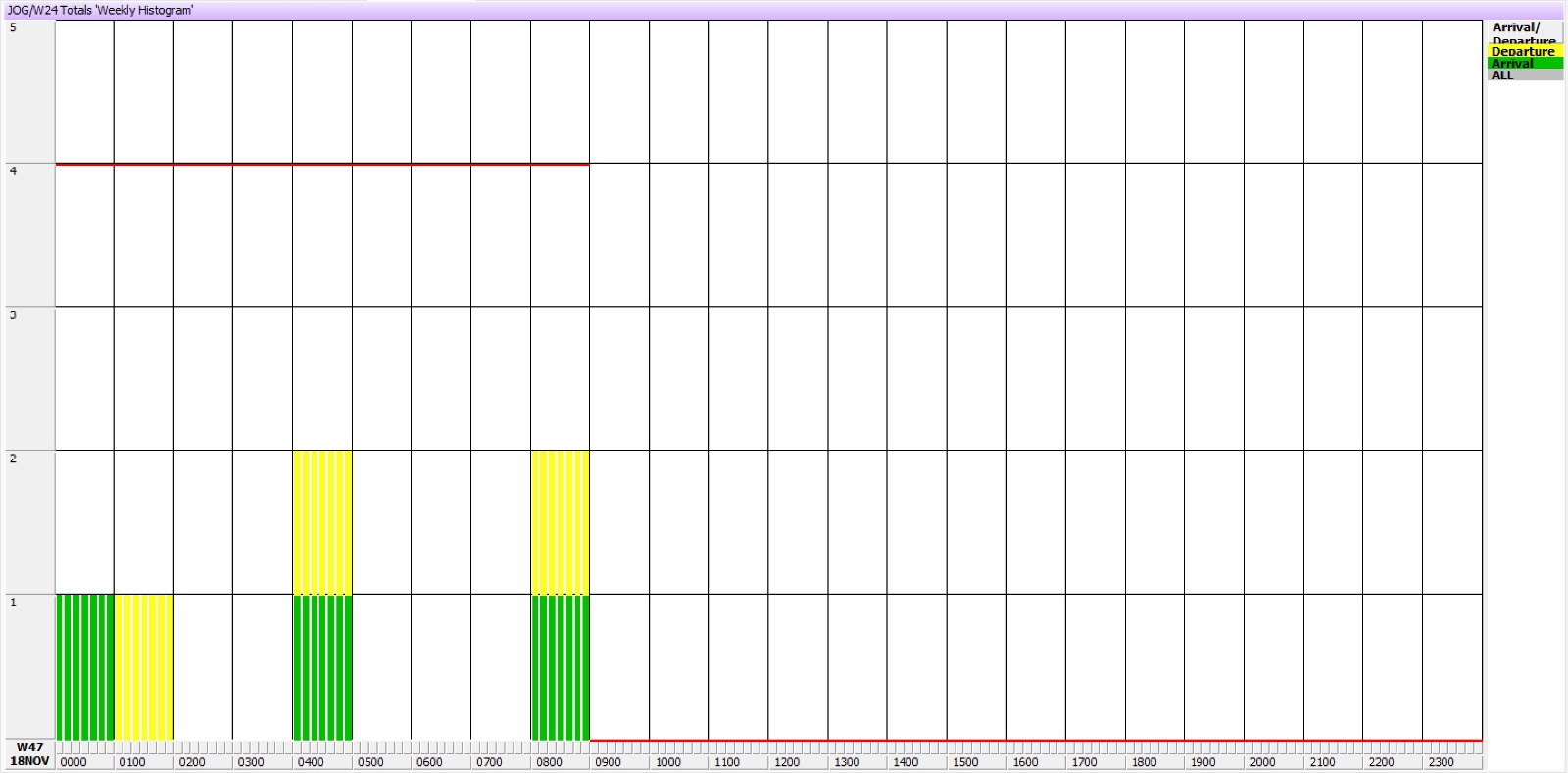1568x773 pixels.
Task: Click the 0600 hour label
Action: pyautogui.click(x=429, y=762)
